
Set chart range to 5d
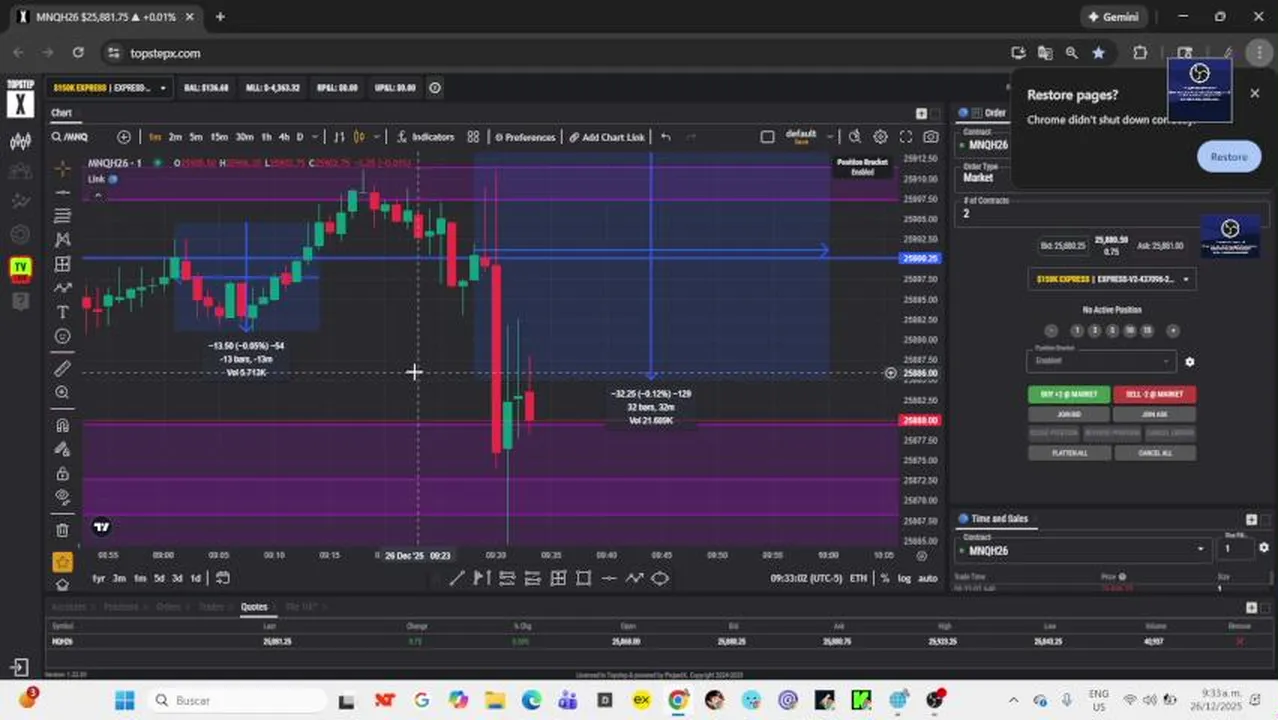[158, 578]
